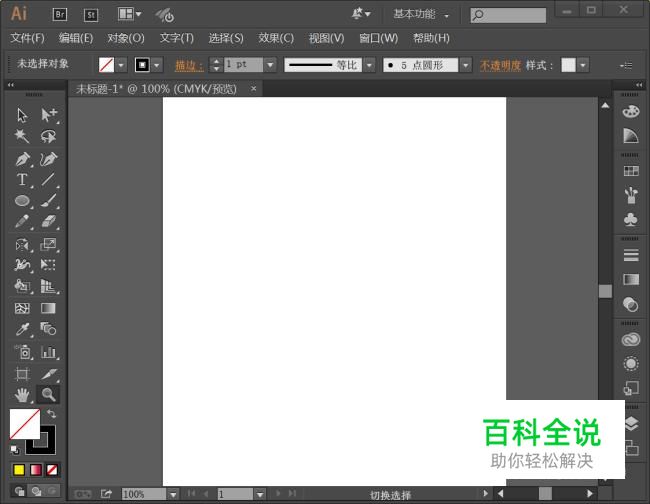Set paint mode to None
This screenshot has height=504, width=650.
pos(52,470)
